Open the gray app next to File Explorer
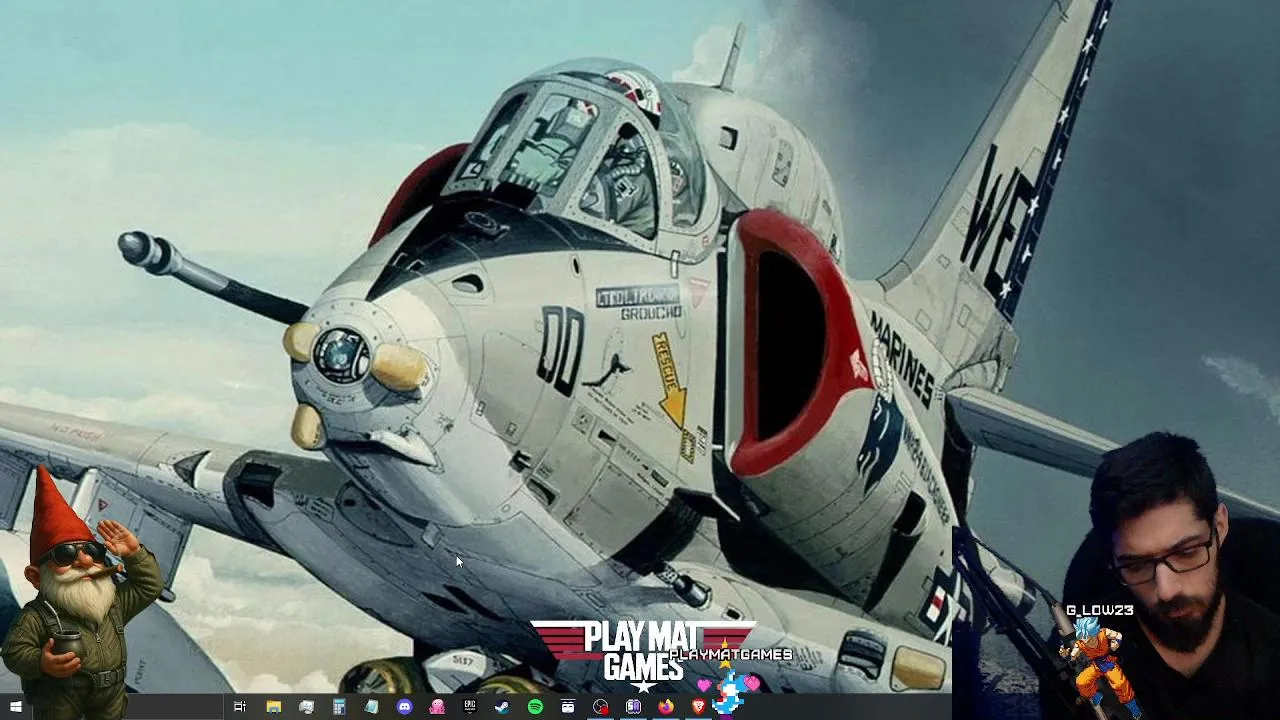This screenshot has height=720, width=1280. (306, 707)
